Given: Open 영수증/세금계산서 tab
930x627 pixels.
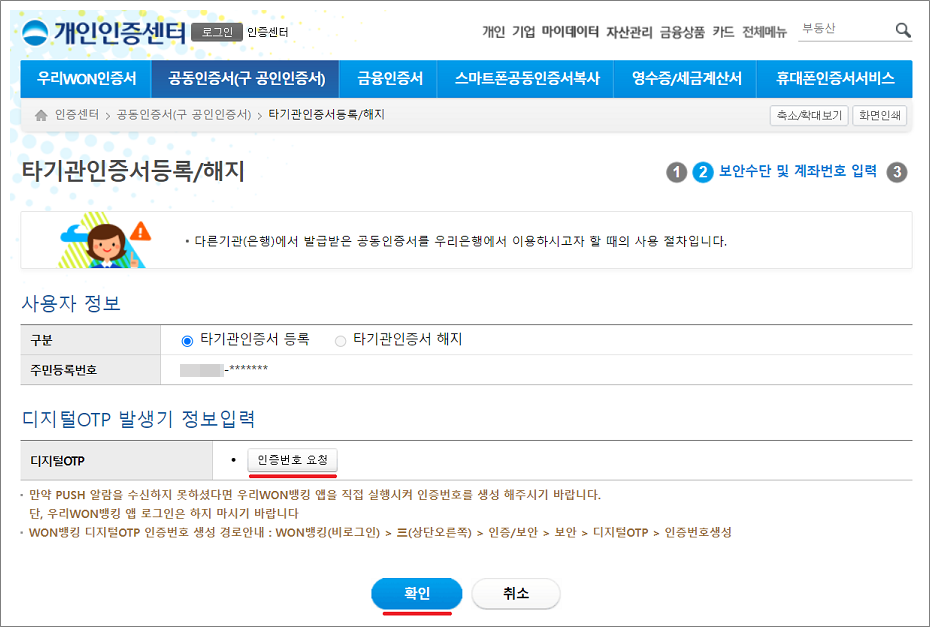Looking at the screenshot, I should click(x=686, y=78).
